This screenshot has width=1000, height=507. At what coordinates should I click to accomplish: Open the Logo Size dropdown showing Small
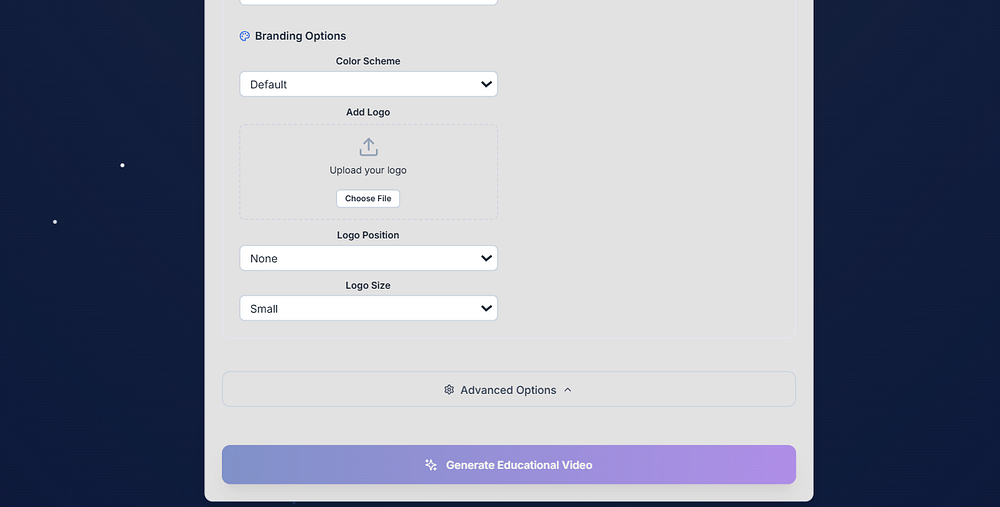(x=369, y=309)
